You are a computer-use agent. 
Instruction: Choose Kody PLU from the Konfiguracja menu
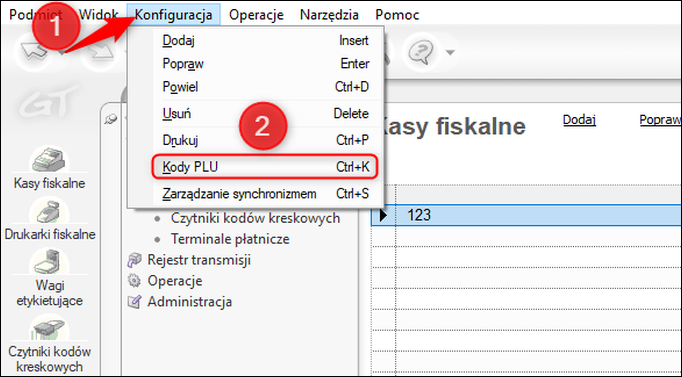click(x=265, y=167)
